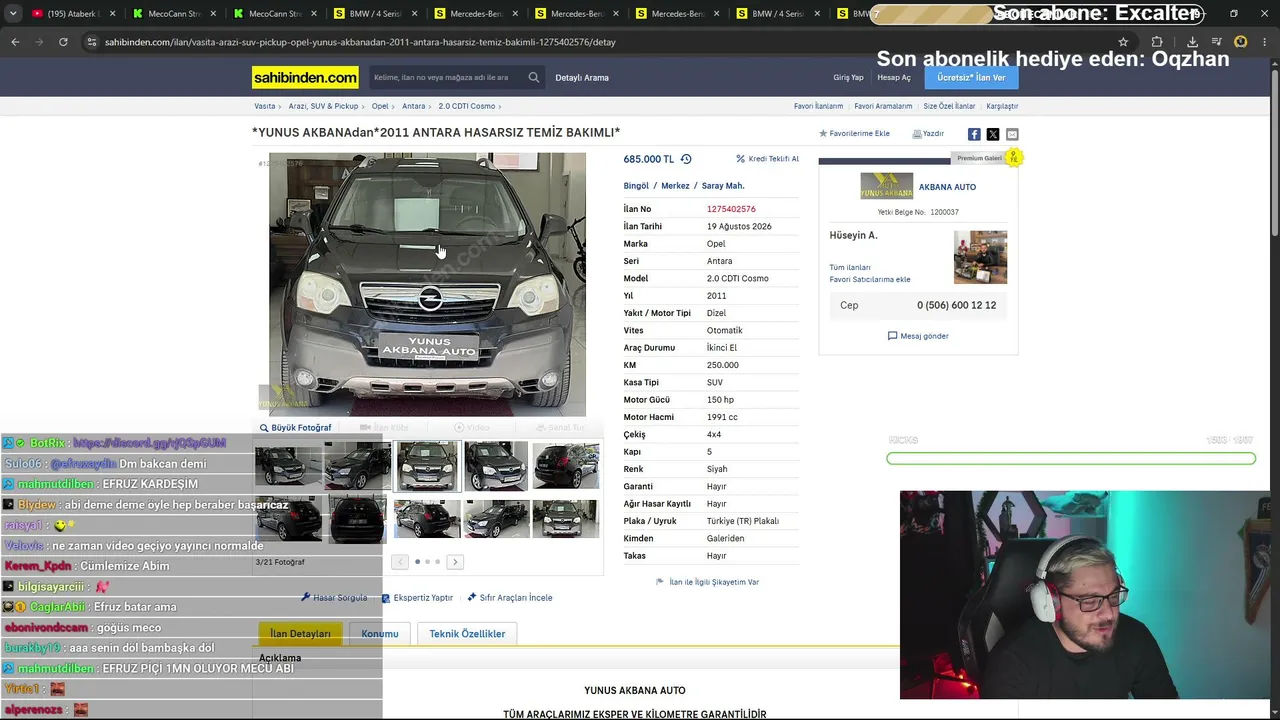
Task: Select the highlighted front-view thumbnail
Action: [x=427, y=466]
